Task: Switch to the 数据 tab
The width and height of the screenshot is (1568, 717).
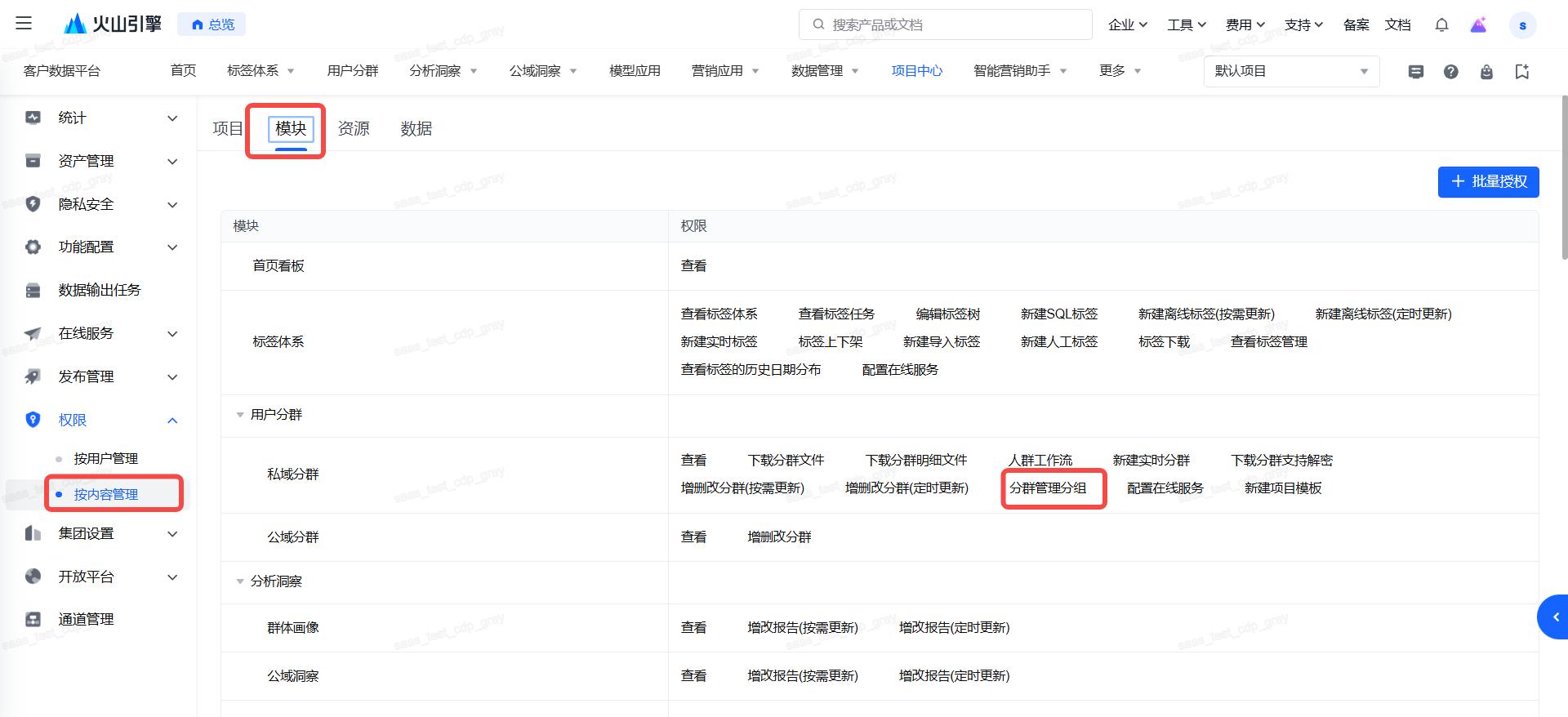Action: (416, 128)
